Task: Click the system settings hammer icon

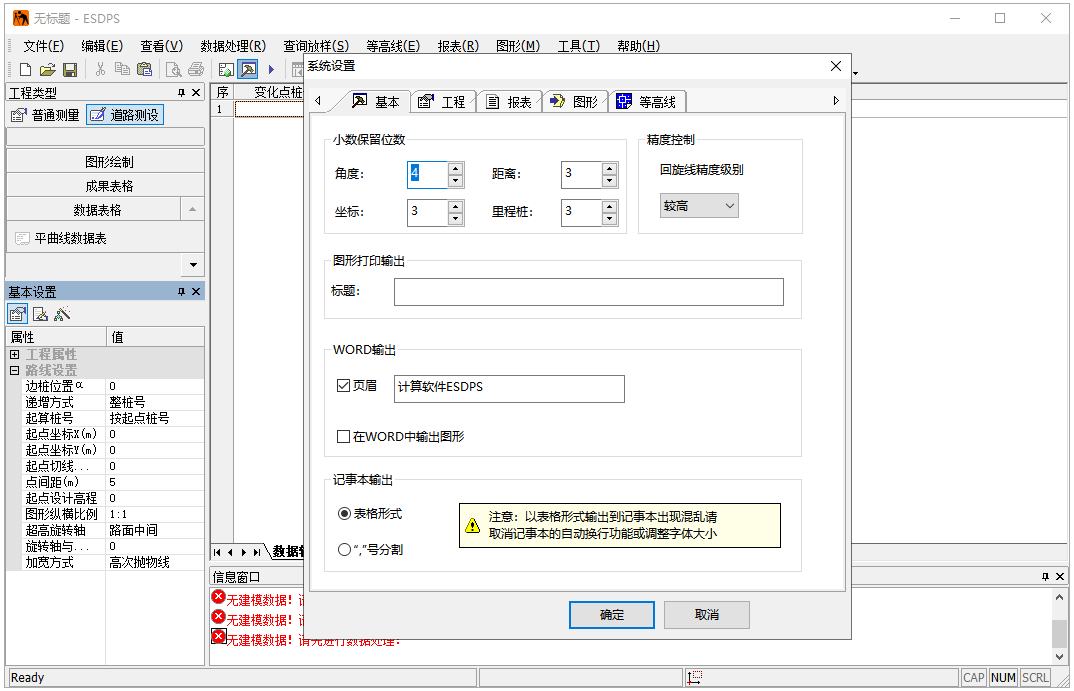Action: tap(248, 69)
